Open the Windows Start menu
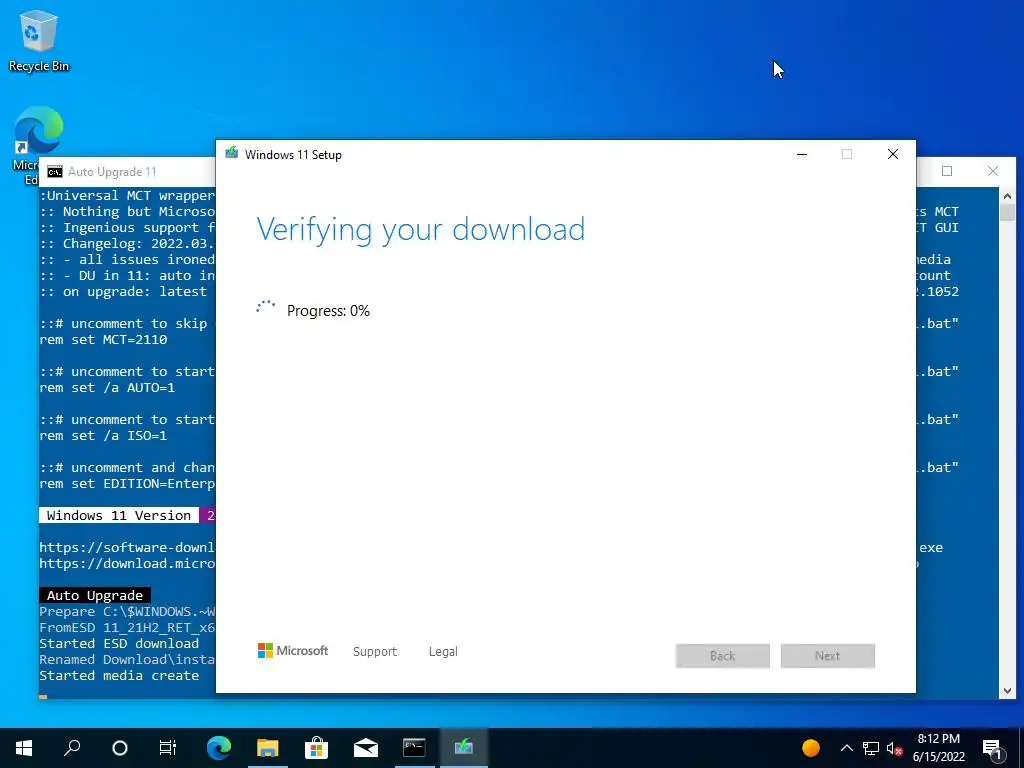 (x=24, y=748)
